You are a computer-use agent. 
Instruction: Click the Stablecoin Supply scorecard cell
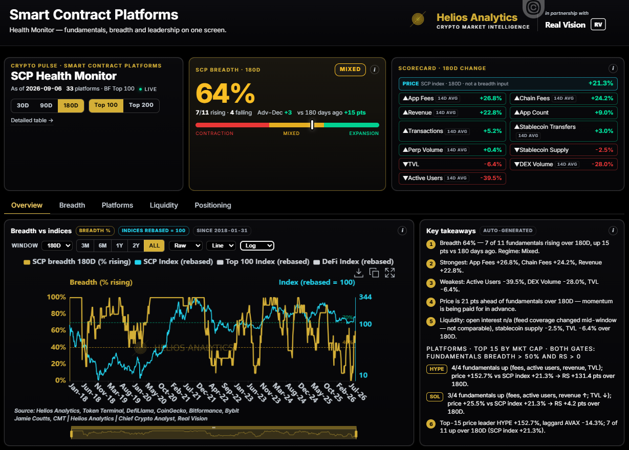pyautogui.click(x=564, y=150)
